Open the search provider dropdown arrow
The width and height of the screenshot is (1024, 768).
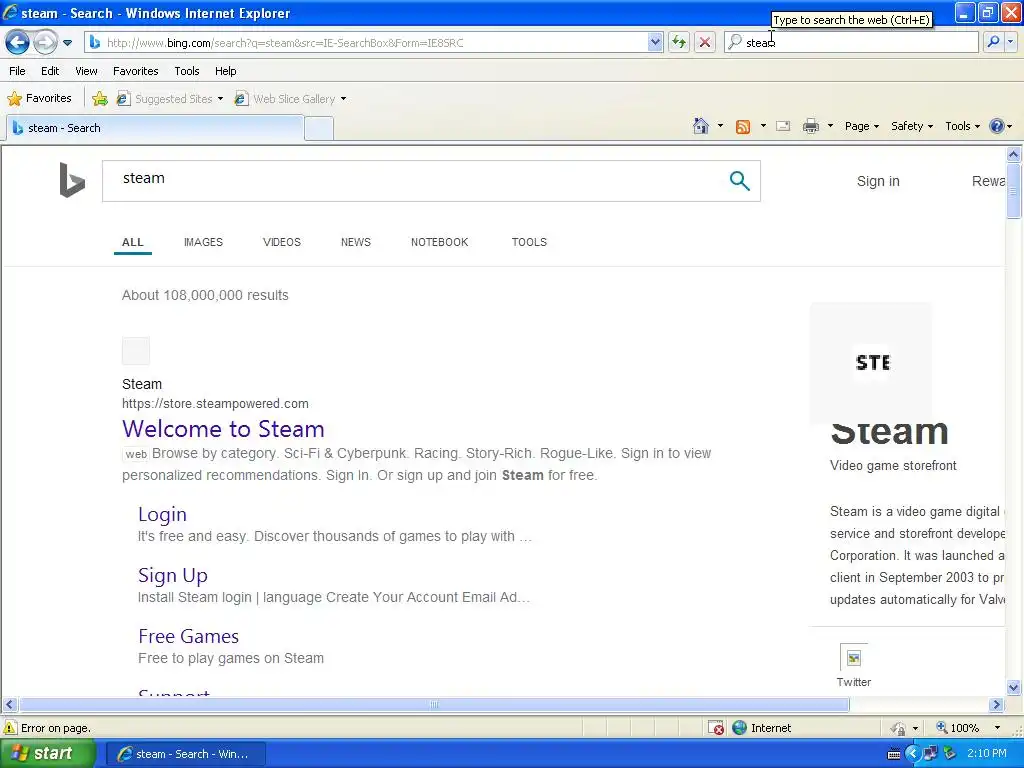(x=1010, y=43)
